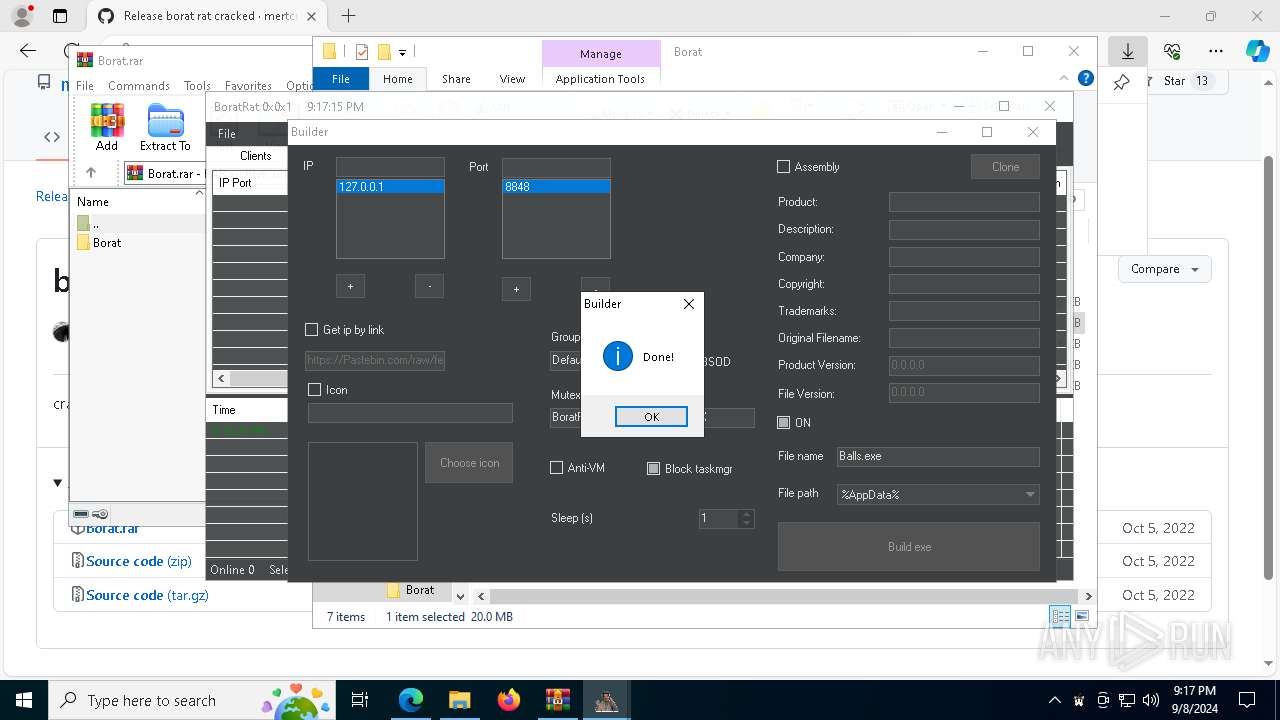Open Firefox from the taskbar
The width and height of the screenshot is (1280, 720).
pyautogui.click(x=509, y=700)
